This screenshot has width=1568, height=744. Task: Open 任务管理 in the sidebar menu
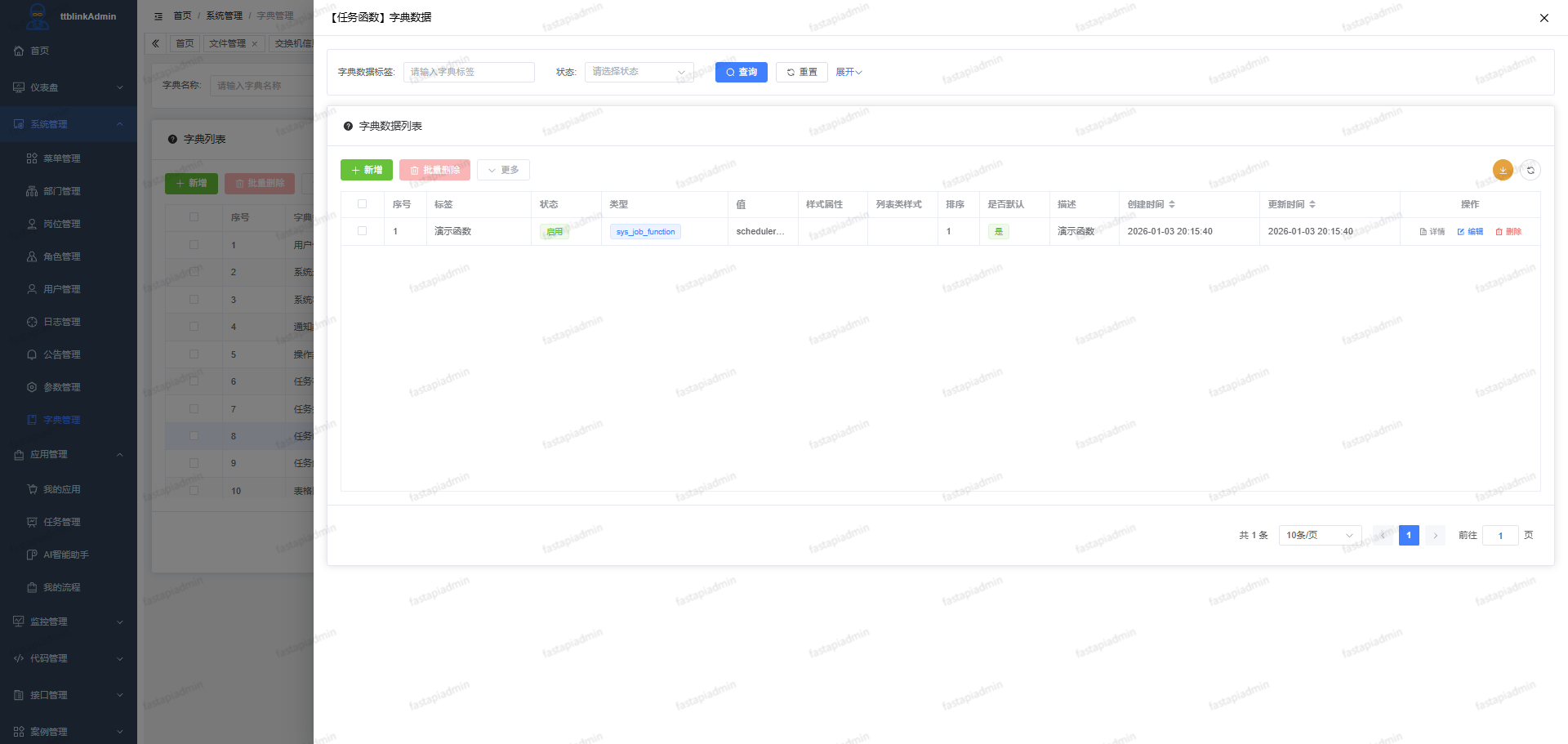(61, 522)
